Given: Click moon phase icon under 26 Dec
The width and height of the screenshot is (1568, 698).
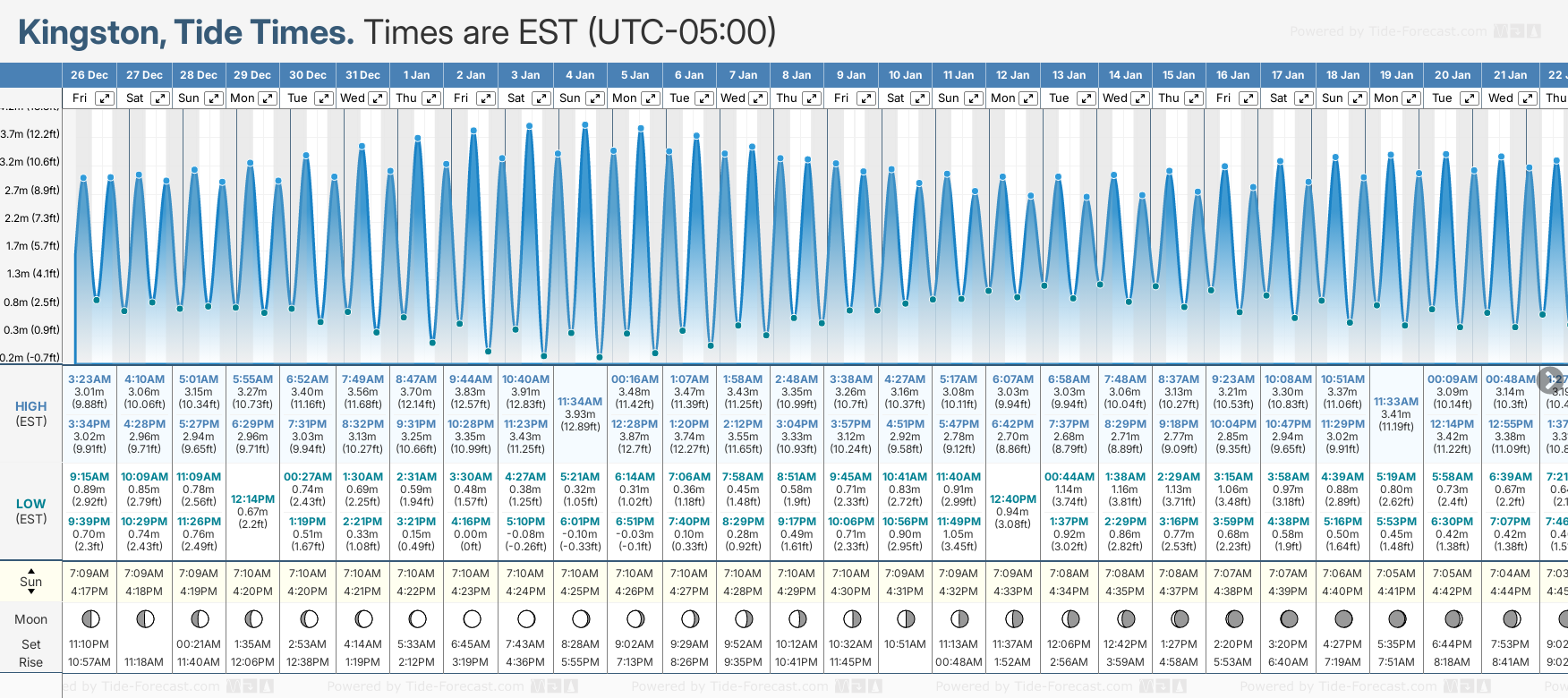Looking at the screenshot, I should (90, 618).
